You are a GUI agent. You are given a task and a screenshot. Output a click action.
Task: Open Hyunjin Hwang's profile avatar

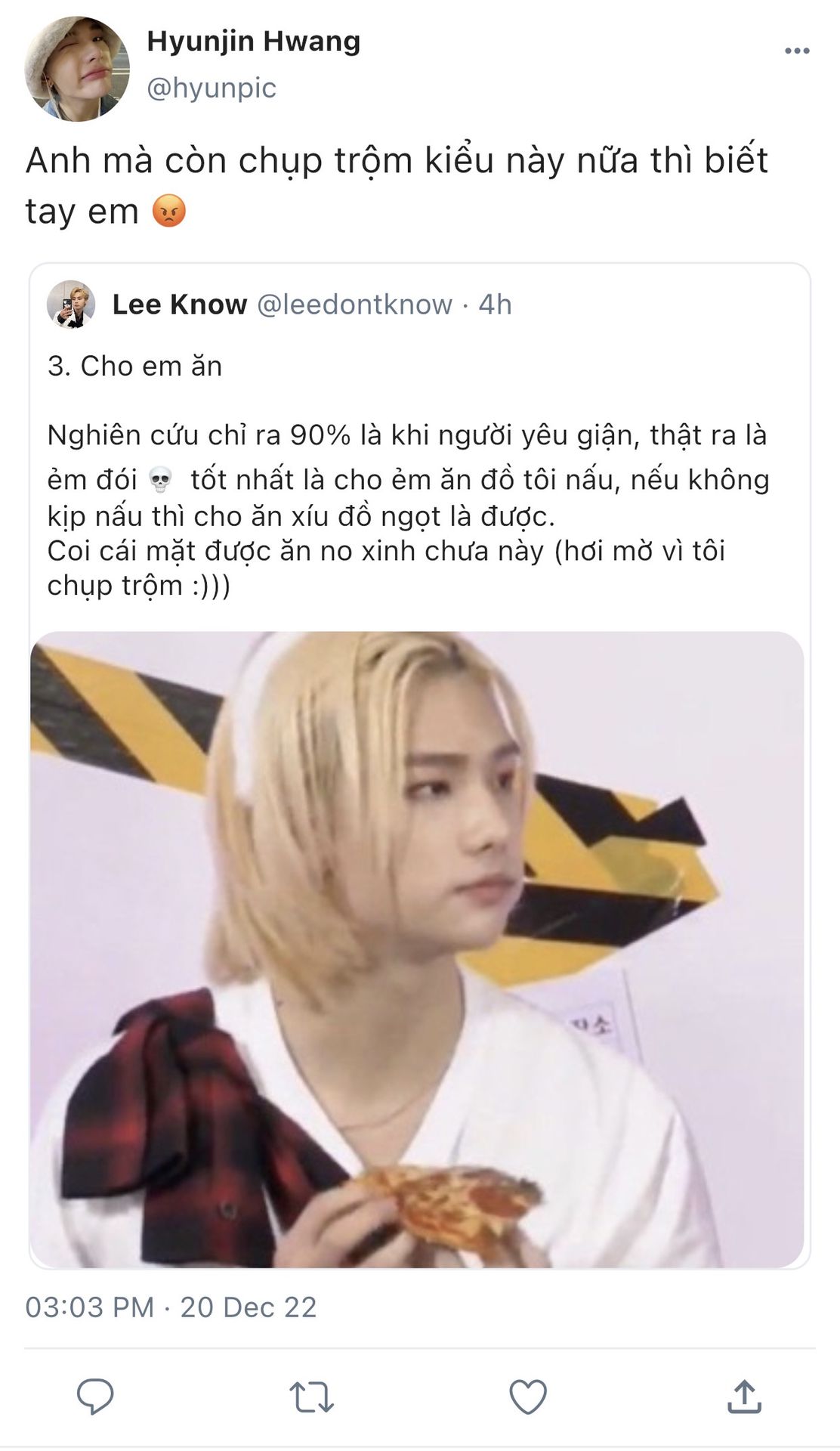(77, 69)
